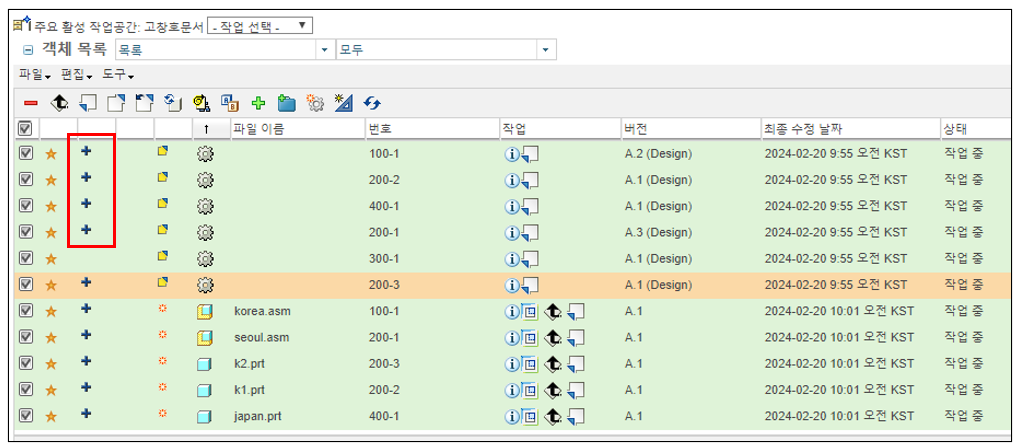The width and height of the screenshot is (1019, 447).
Task: Click version A.2 (Design)
Action: (658, 154)
